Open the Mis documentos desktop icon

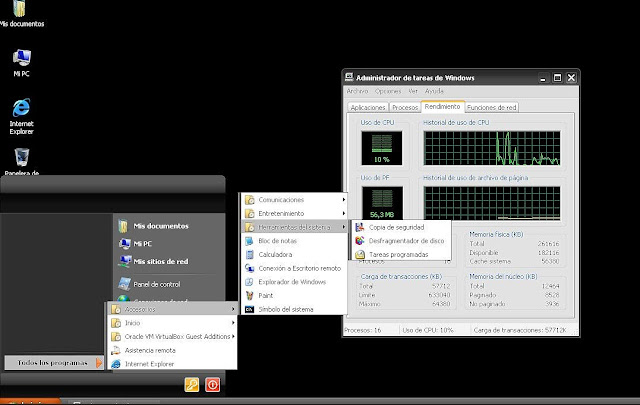22,13
